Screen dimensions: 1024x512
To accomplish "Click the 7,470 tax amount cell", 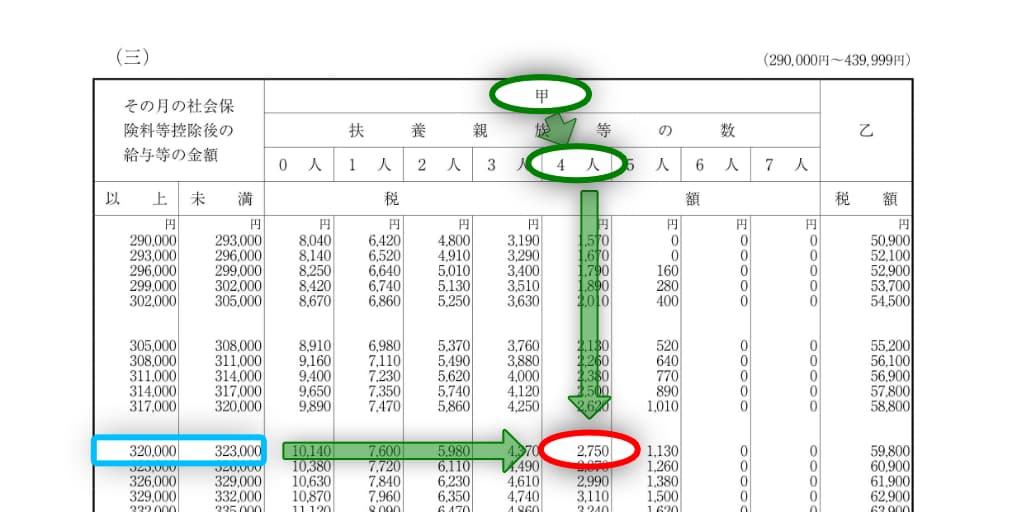I will pyautogui.click(x=384, y=406).
